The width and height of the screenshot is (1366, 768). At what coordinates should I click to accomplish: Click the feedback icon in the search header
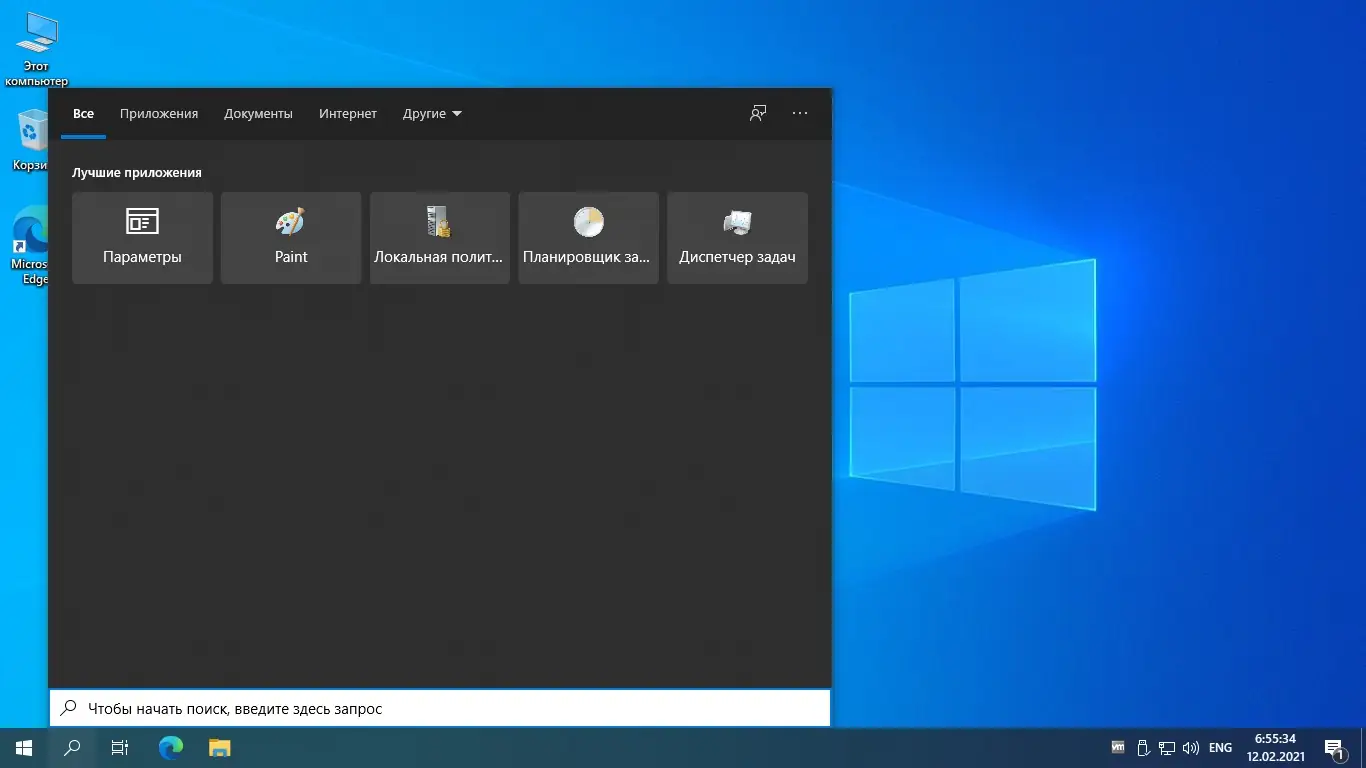click(758, 113)
